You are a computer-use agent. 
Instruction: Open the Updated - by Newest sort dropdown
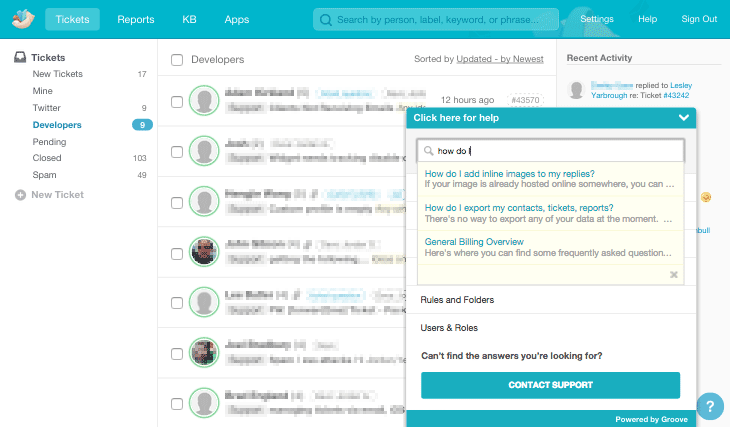pos(499,59)
